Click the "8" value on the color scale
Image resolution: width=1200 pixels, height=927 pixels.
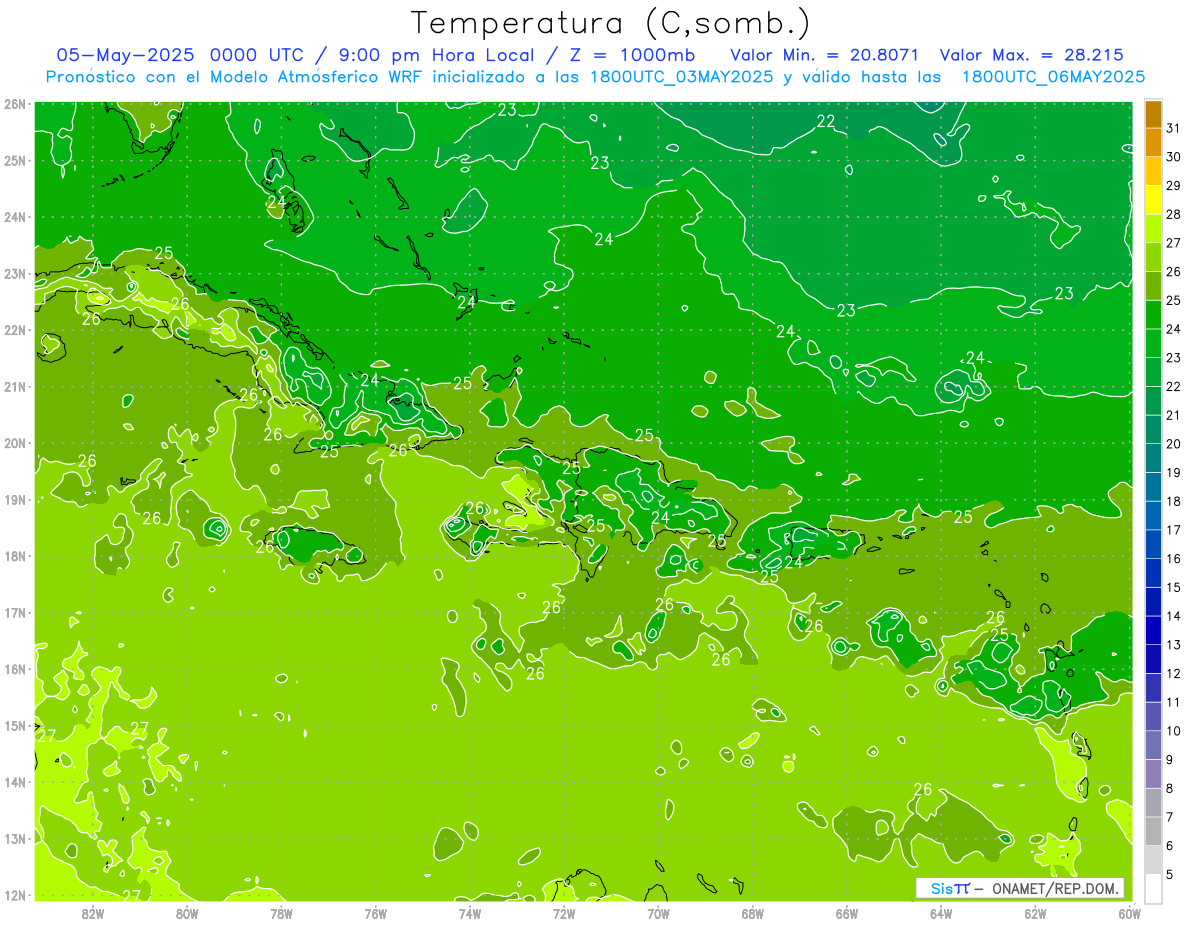point(1170,788)
